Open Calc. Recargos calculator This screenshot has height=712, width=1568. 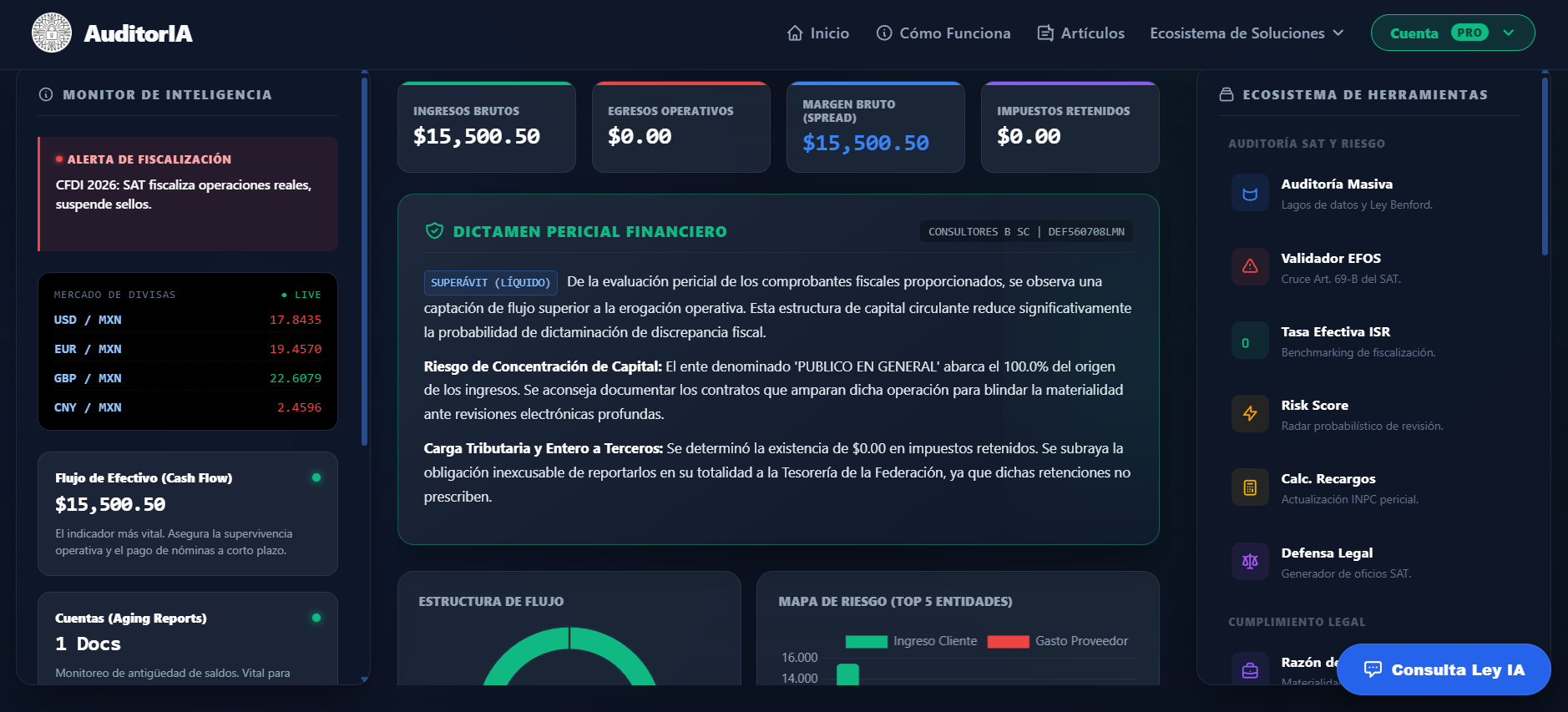point(1369,487)
